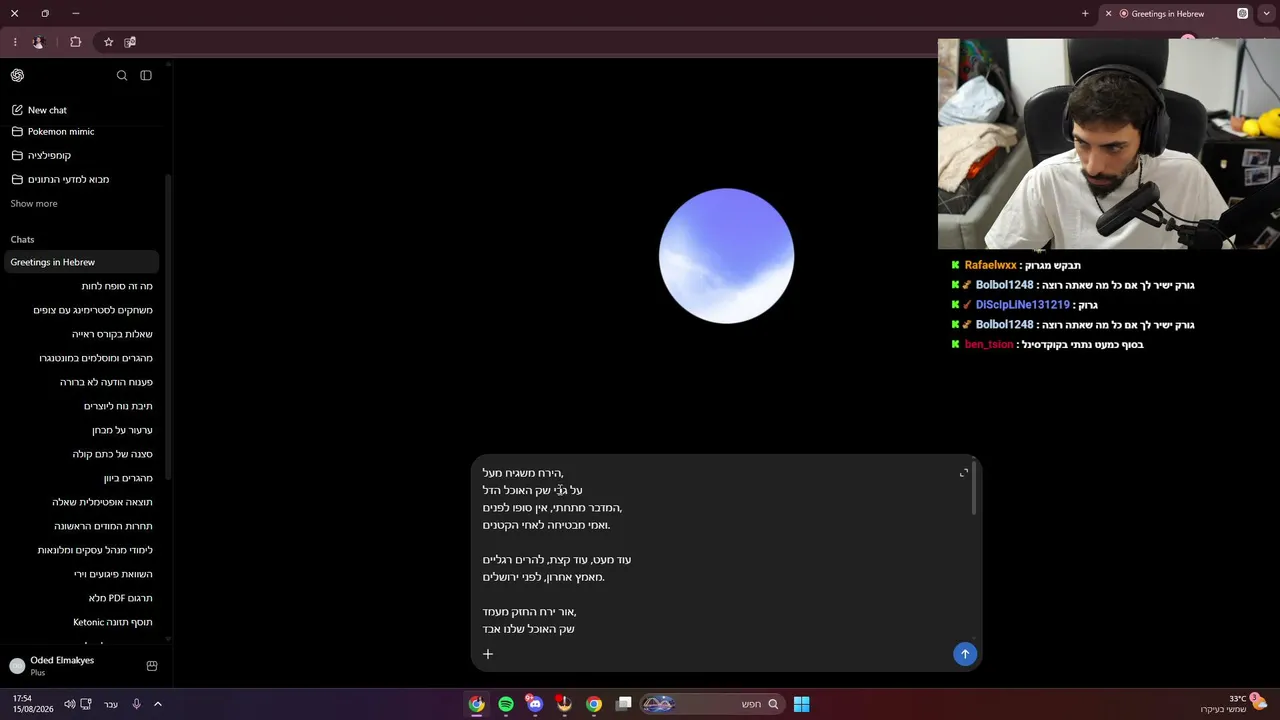
Task: Open chat משחקים לסטרימינג עם צופים
Action: pos(93,310)
